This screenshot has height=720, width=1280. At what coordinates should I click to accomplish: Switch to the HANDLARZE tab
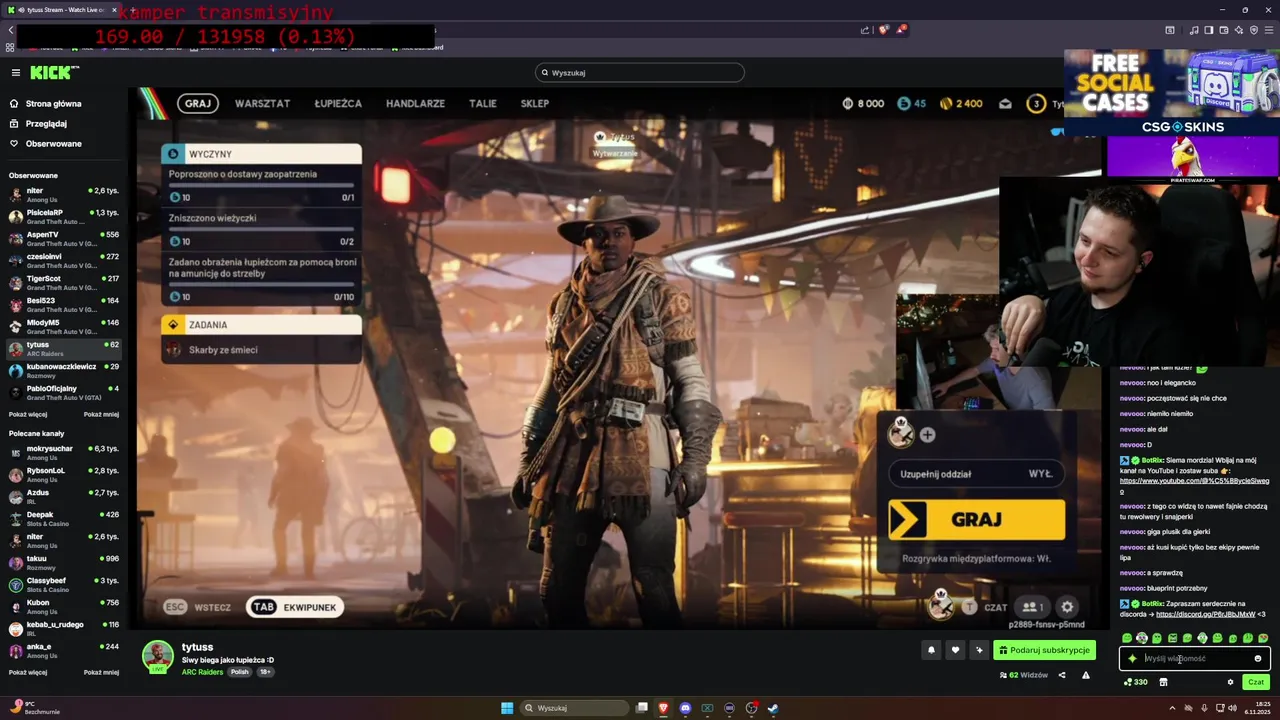click(x=415, y=103)
